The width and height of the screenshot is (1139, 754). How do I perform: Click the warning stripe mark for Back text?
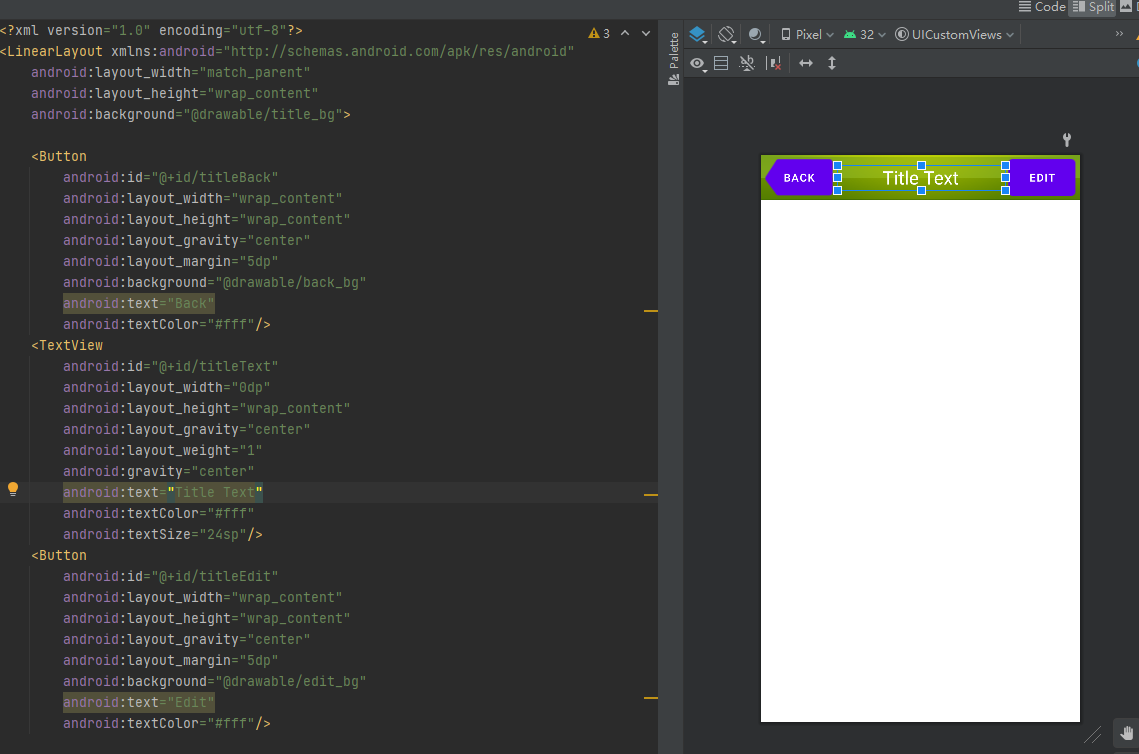click(651, 311)
